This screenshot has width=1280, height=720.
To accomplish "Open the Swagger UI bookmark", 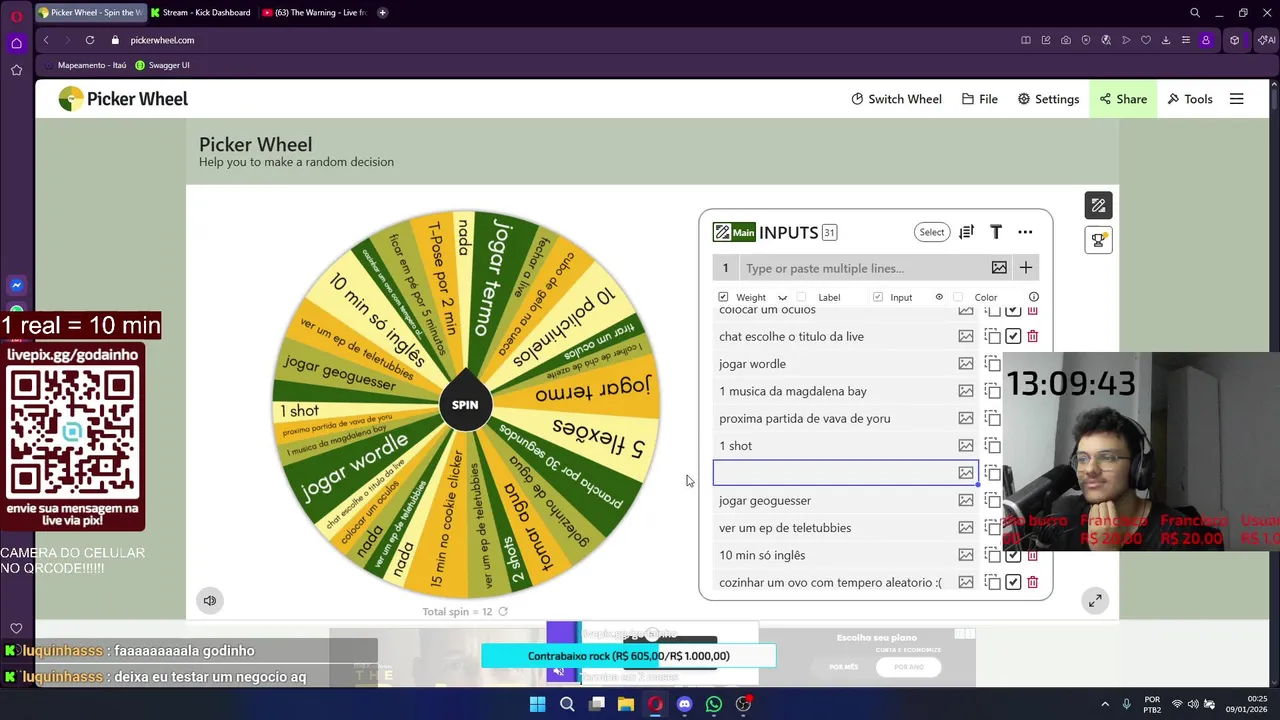I will [162, 65].
